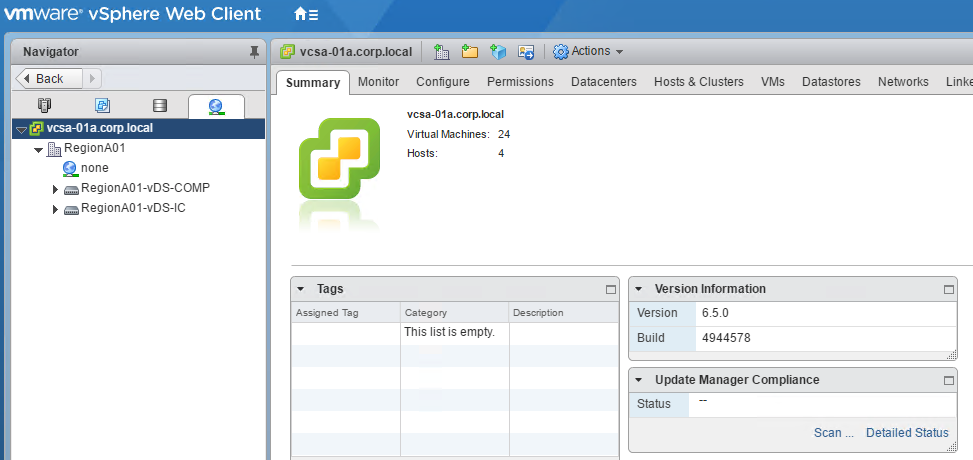
Task: Open the Summary tab
Action: [313, 83]
